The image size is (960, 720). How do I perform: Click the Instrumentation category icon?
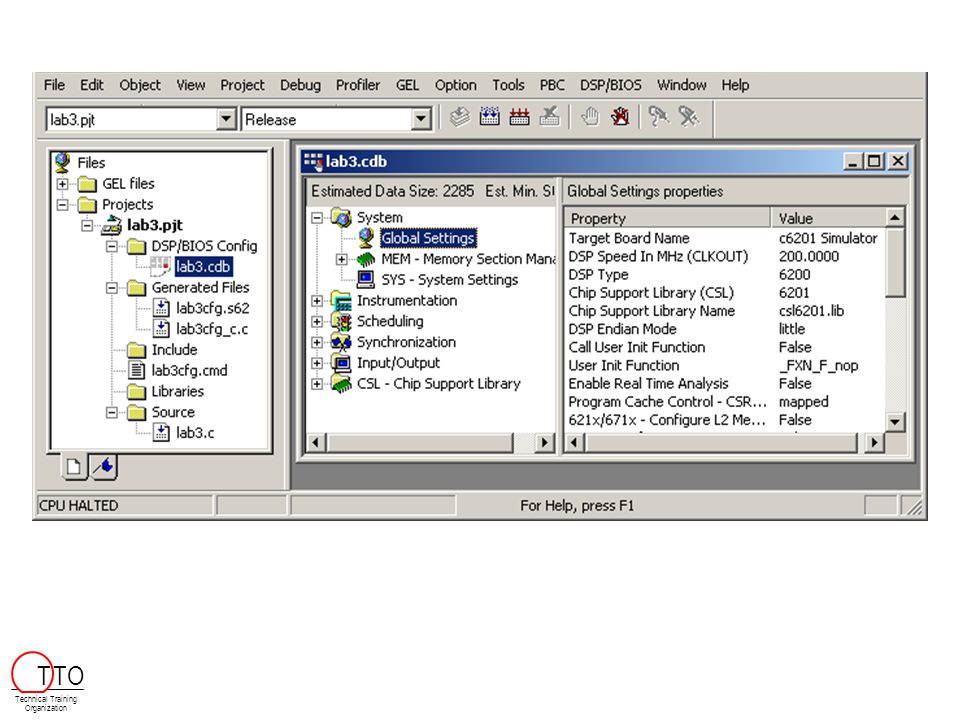pyautogui.click(x=342, y=301)
